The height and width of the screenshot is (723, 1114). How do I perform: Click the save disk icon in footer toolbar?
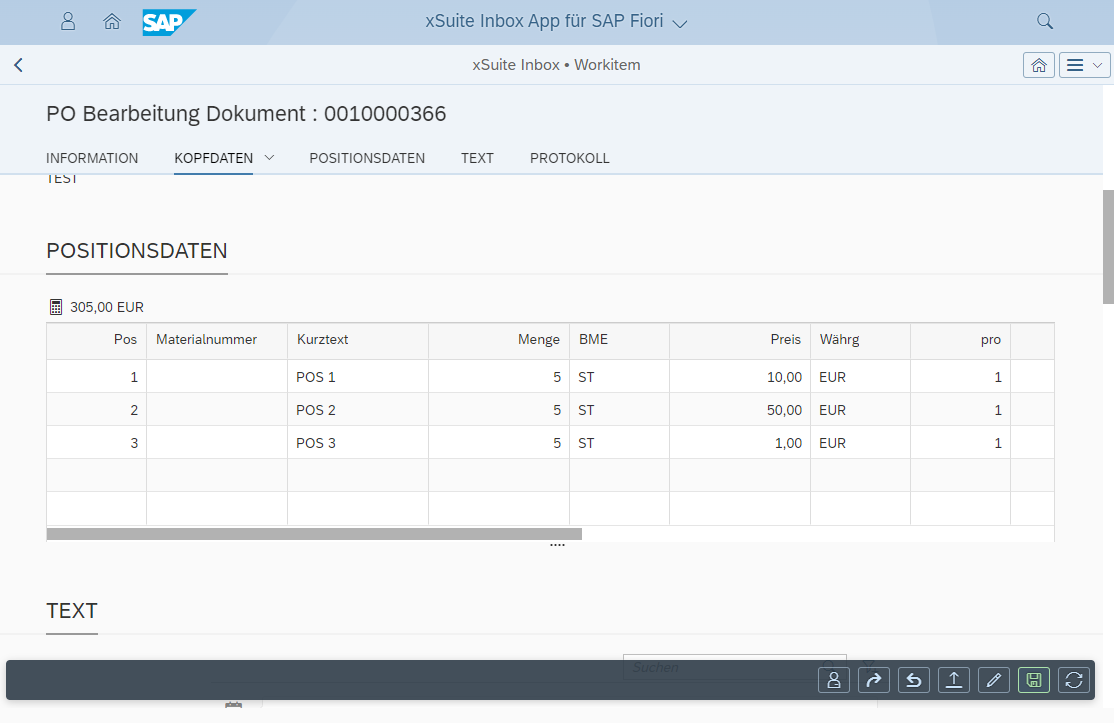click(1034, 680)
